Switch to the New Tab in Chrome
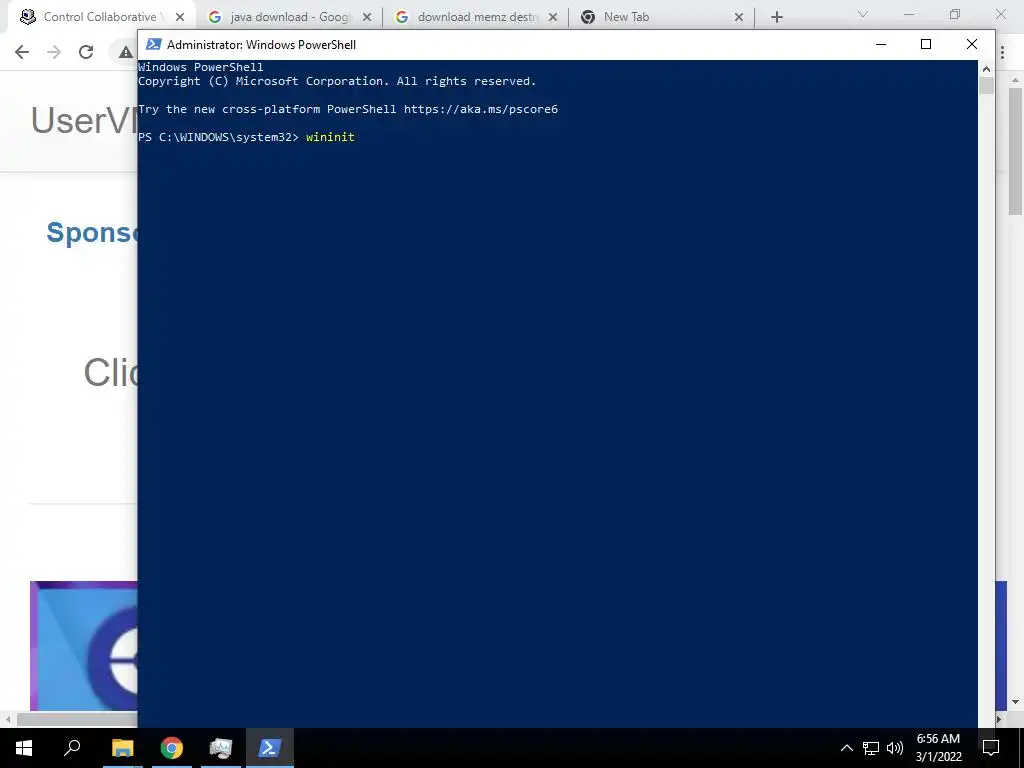This screenshot has height=768, width=1024. click(x=662, y=17)
